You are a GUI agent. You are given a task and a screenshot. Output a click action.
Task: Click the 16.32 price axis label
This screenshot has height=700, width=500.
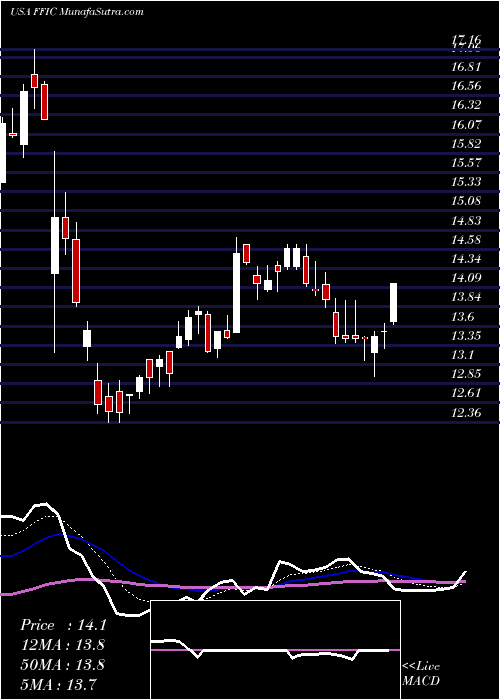click(466, 105)
